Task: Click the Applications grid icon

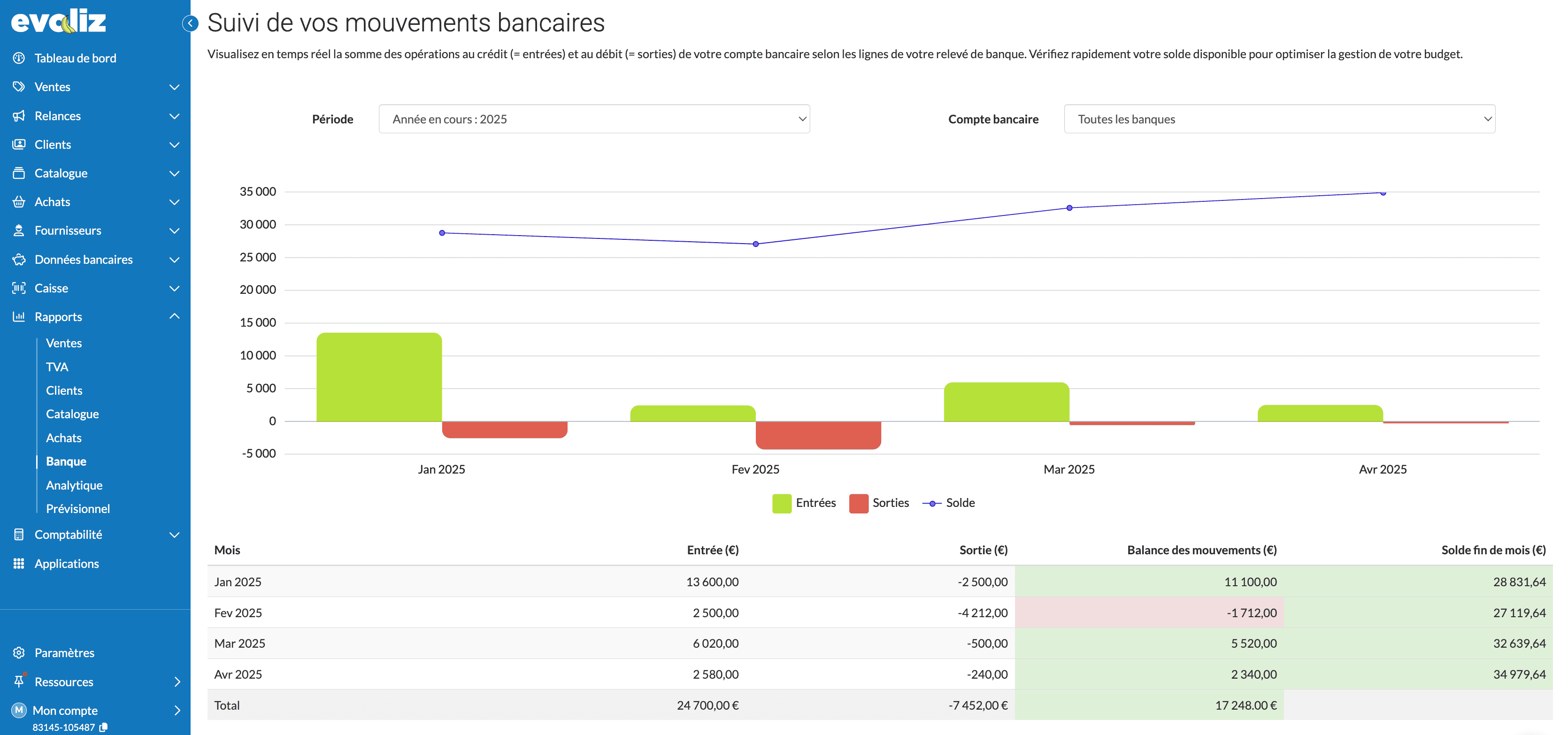Action: pyautogui.click(x=19, y=563)
